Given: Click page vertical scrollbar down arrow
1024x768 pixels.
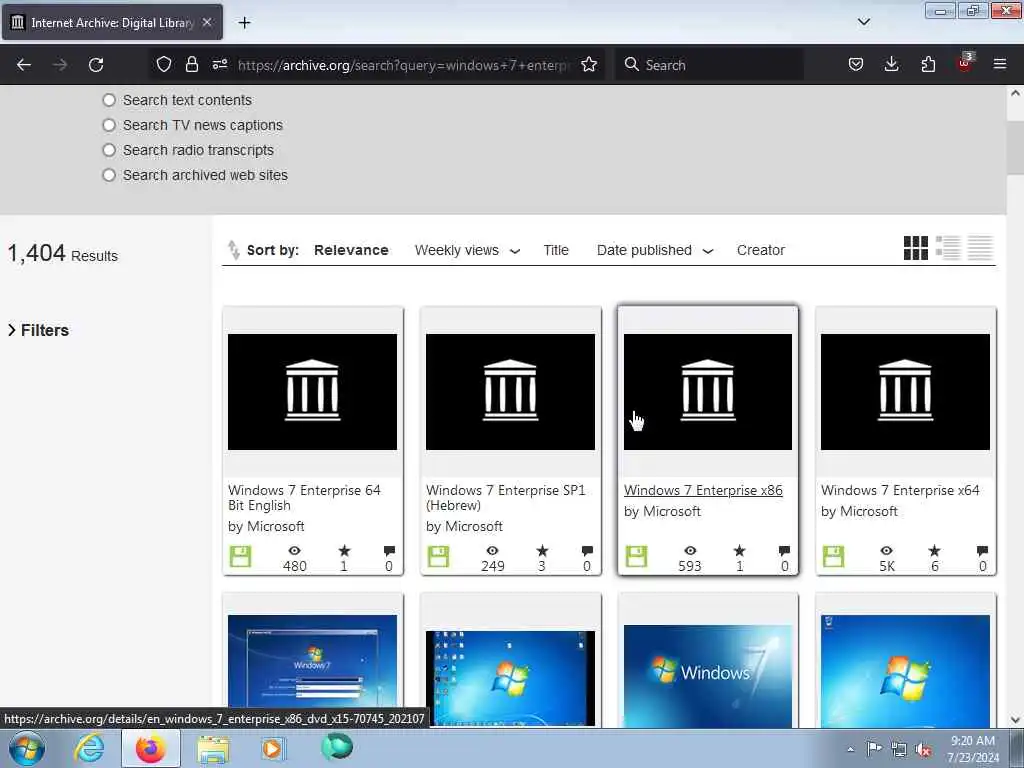Looking at the screenshot, I should [1015, 720].
